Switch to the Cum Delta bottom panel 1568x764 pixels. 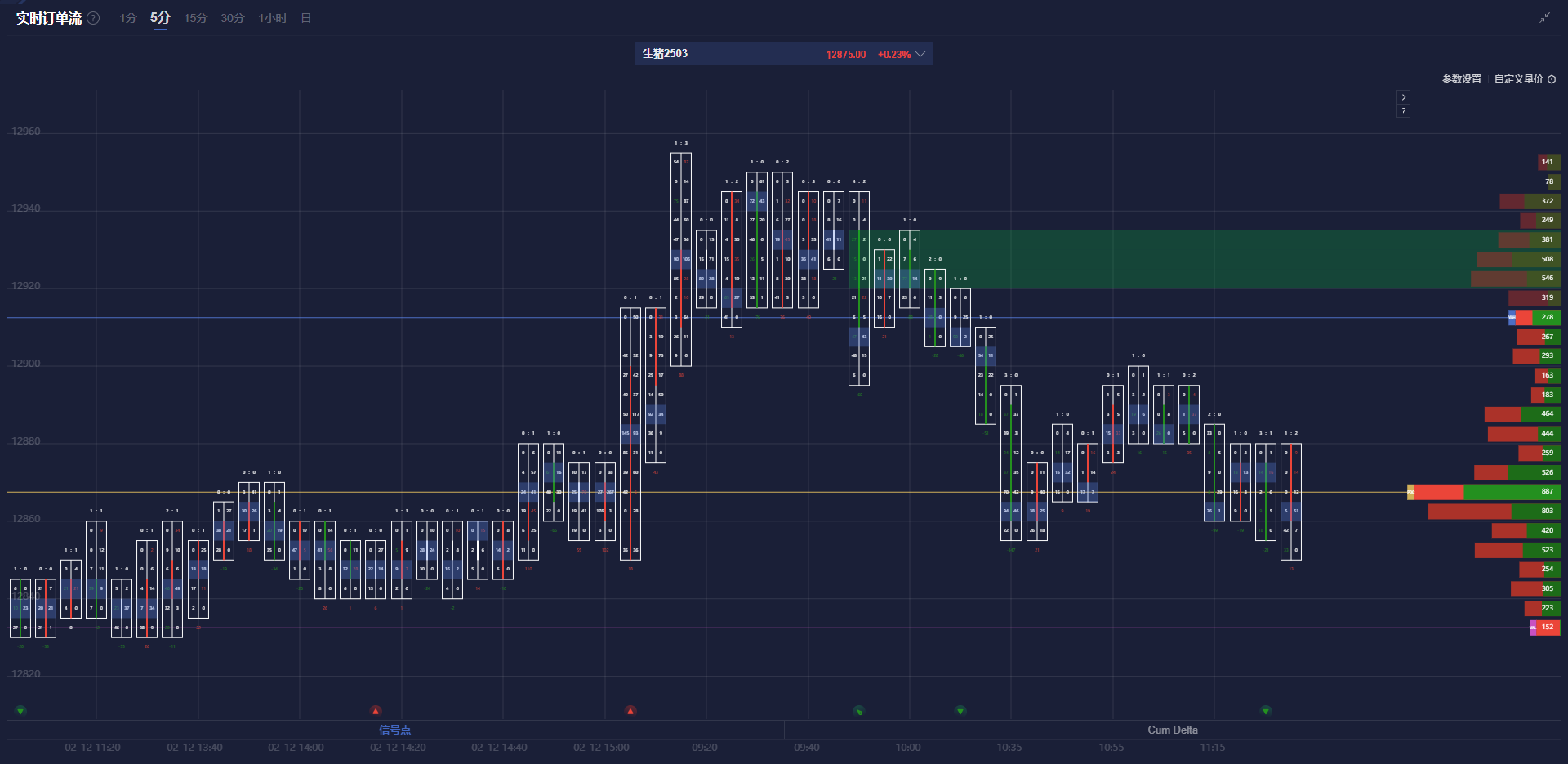click(x=1172, y=730)
